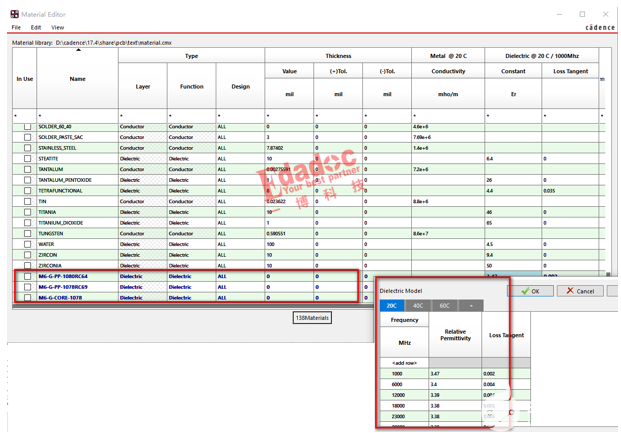Click the Constant column filter field
Image resolution: width=621 pixels, height=433 pixels.
tap(513, 116)
